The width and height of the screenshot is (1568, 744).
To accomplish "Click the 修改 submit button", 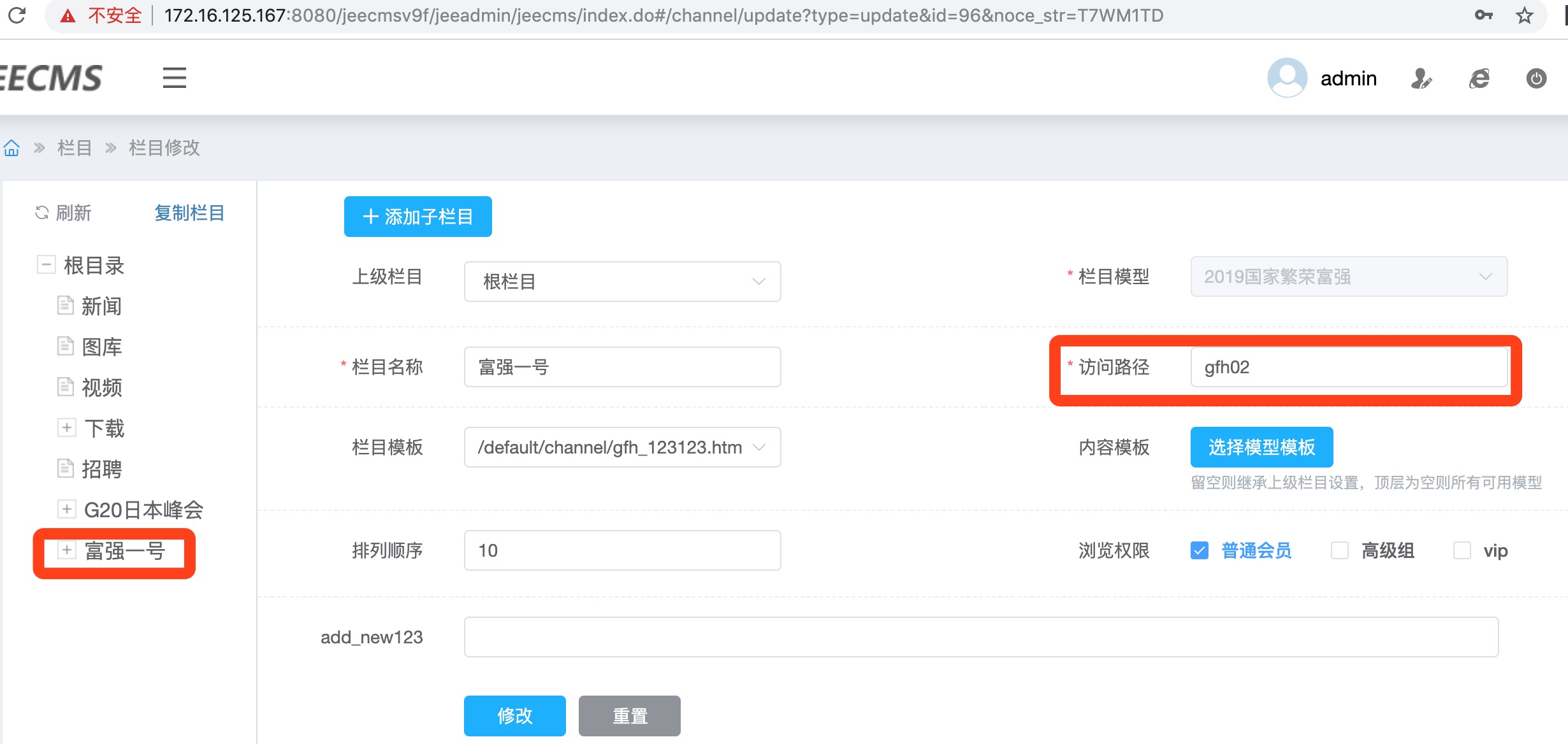I will 514,715.
